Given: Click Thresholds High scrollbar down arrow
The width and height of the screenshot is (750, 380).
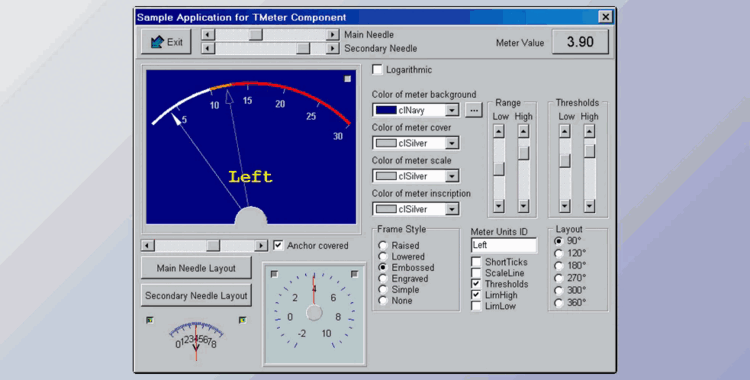Looking at the screenshot, I should pyautogui.click(x=590, y=206).
